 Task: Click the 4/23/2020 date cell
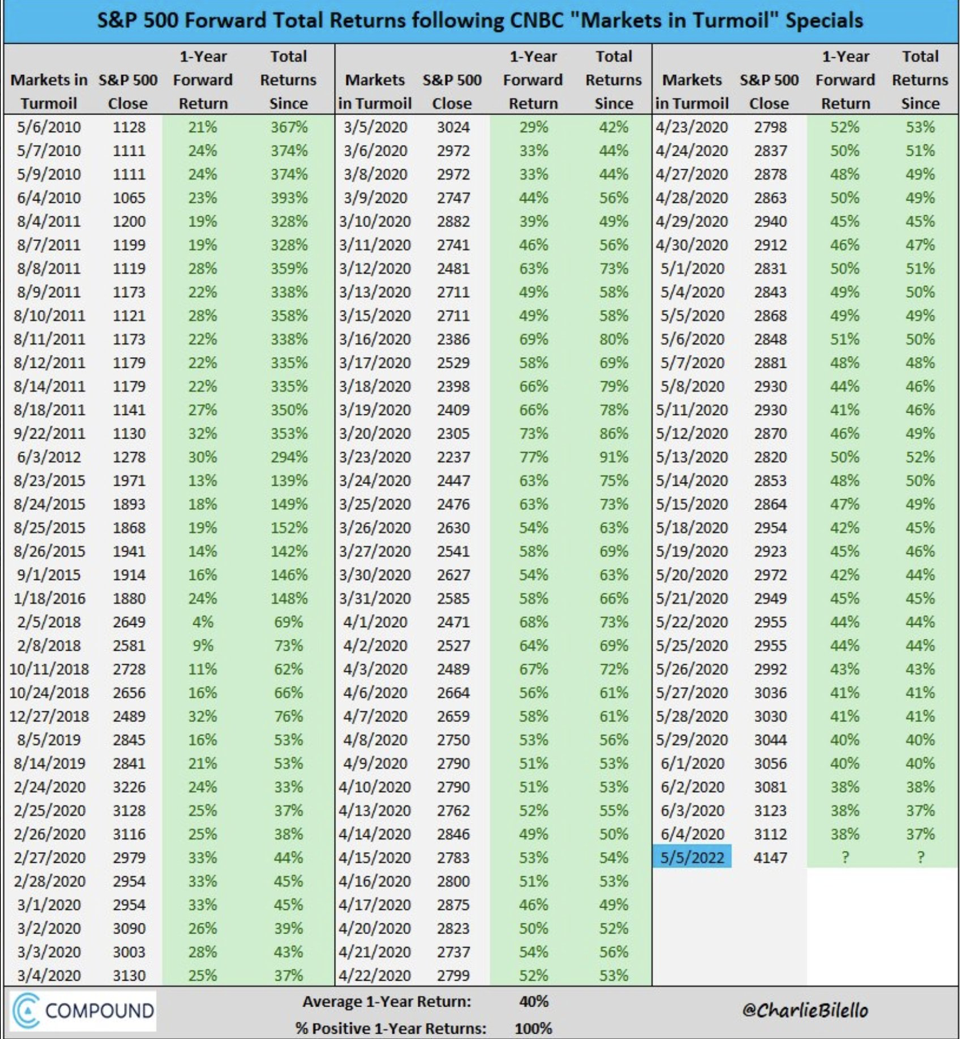692,127
